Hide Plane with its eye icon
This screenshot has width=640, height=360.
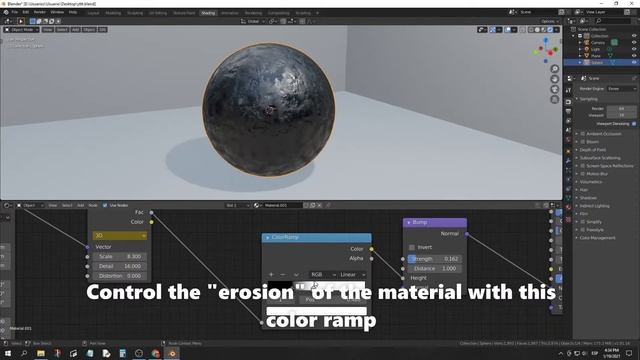pos(634,56)
